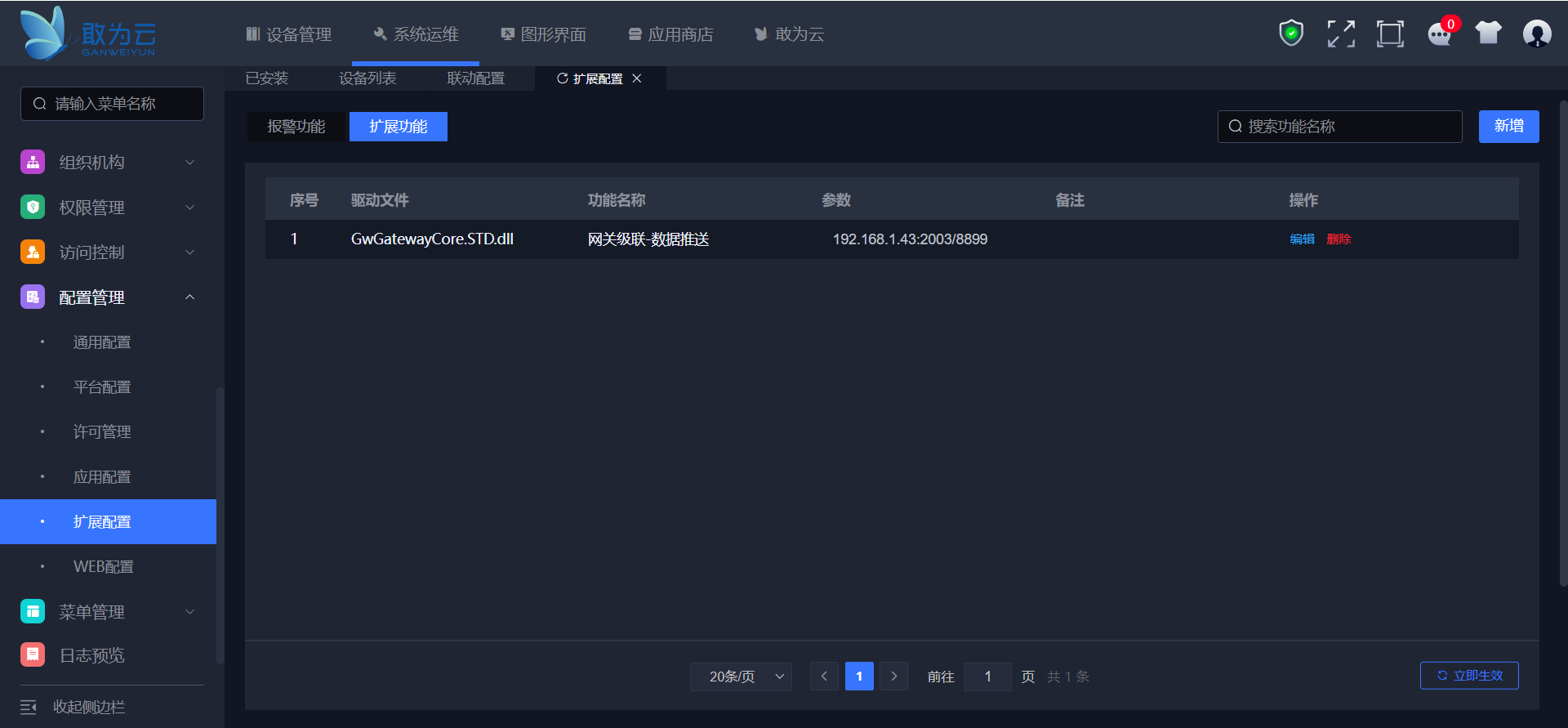The width and height of the screenshot is (1568, 728).
Task: Expand the 菜单管理 menu chevron
Action: click(x=189, y=612)
